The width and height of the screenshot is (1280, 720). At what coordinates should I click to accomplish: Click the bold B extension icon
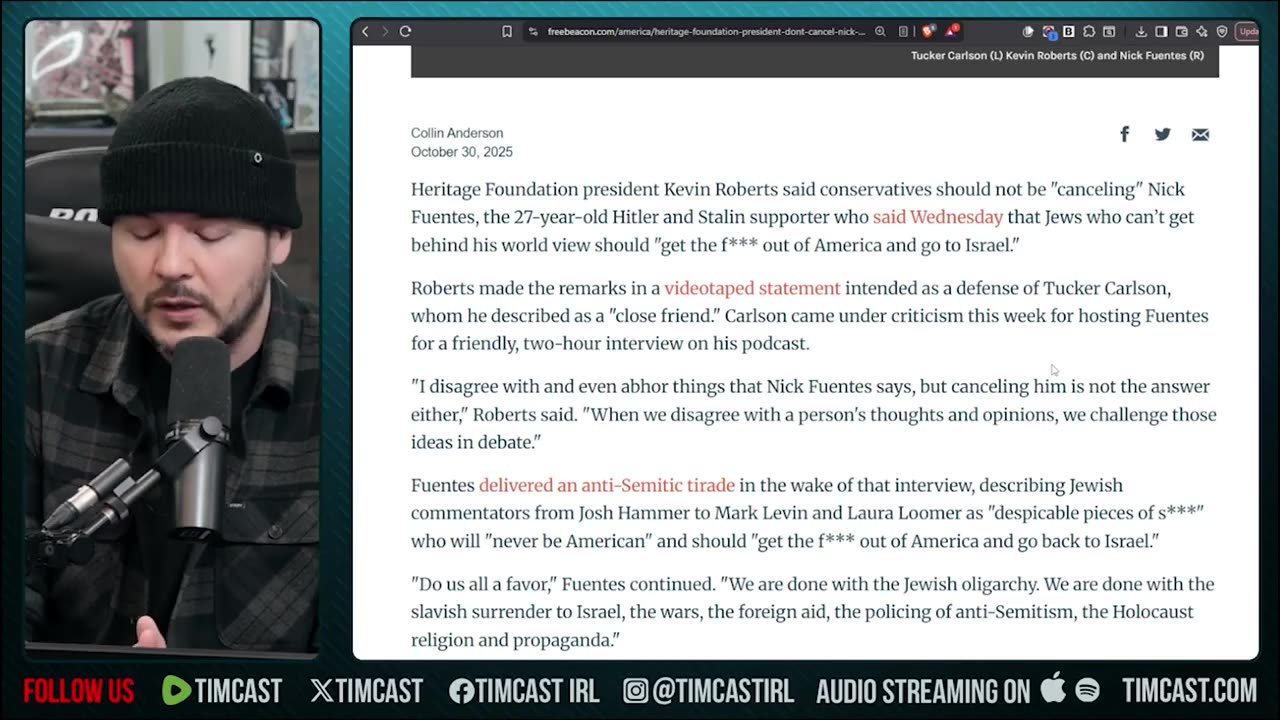pos(1068,32)
